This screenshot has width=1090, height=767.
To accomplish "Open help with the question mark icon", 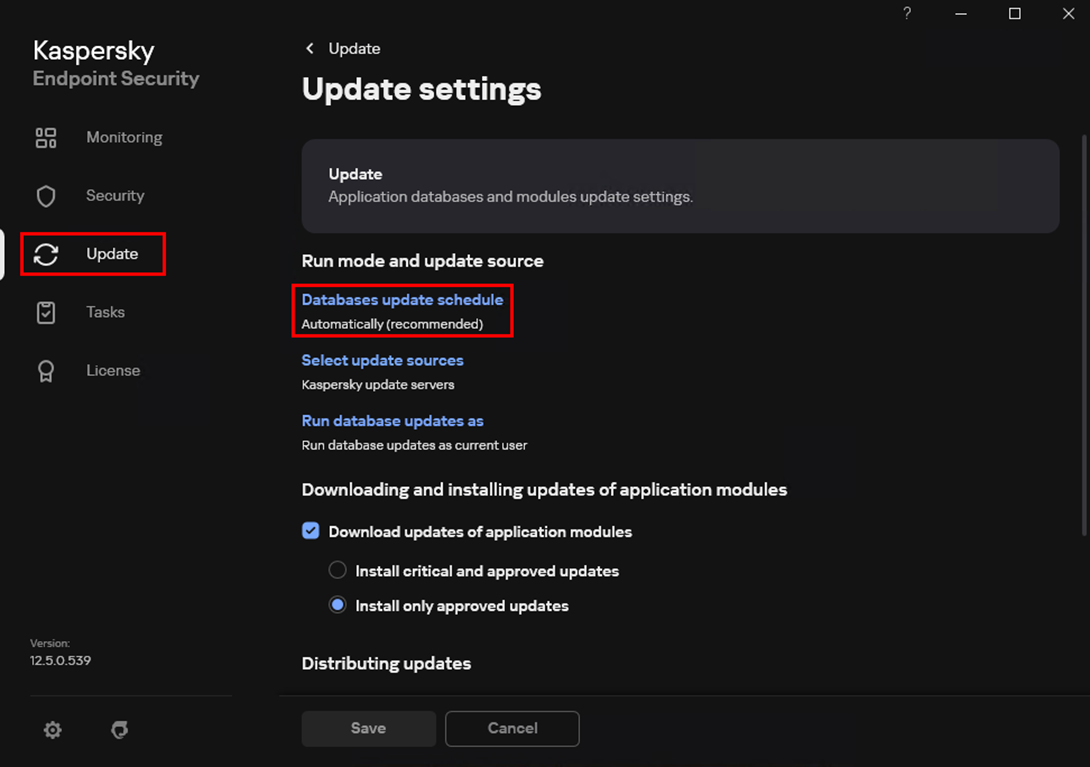I will click(x=907, y=14).
